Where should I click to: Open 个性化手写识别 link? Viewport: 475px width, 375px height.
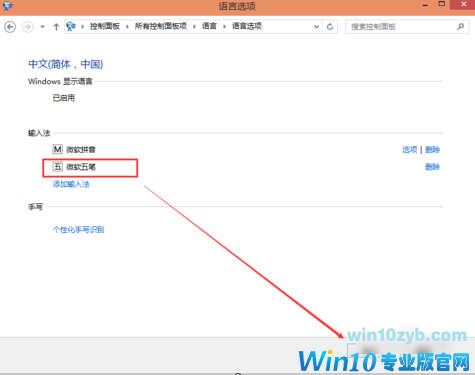pyautogui.click(x=78, y=230)
